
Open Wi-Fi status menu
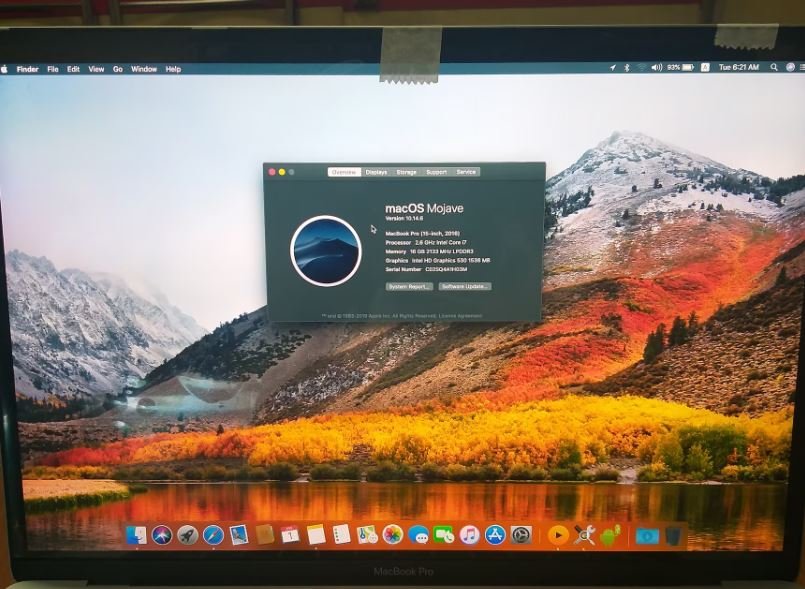[641, 67]
